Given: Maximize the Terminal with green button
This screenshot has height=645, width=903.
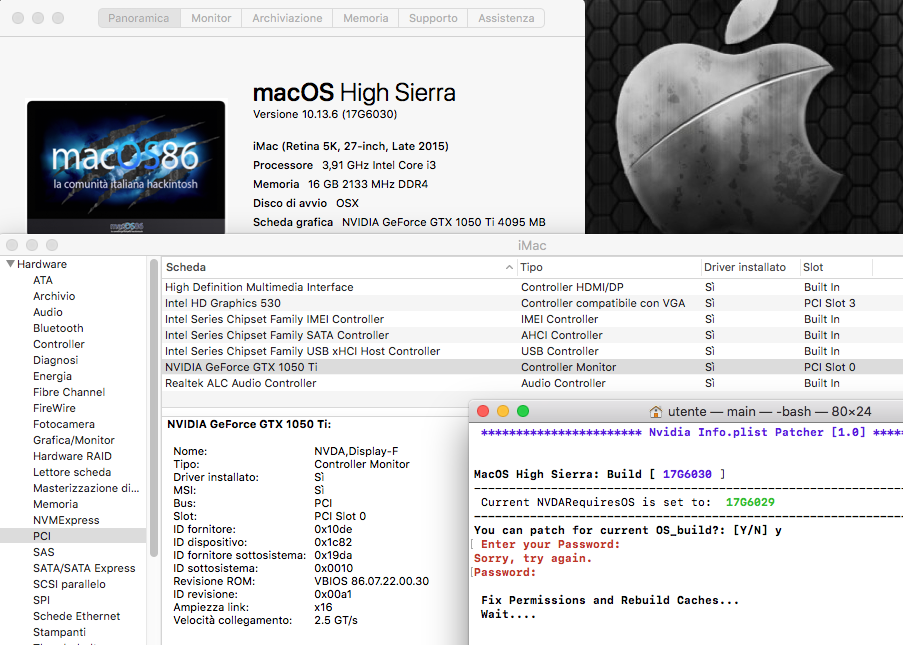Looking at the screenshot, I should (523, 411).
